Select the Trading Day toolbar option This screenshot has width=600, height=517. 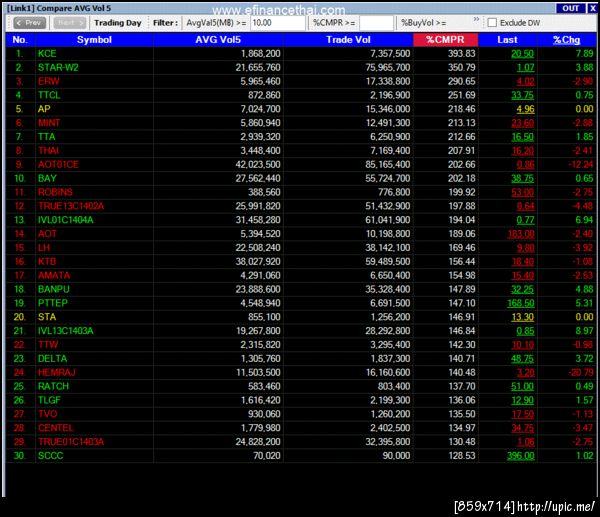click(x=118, y=23)
